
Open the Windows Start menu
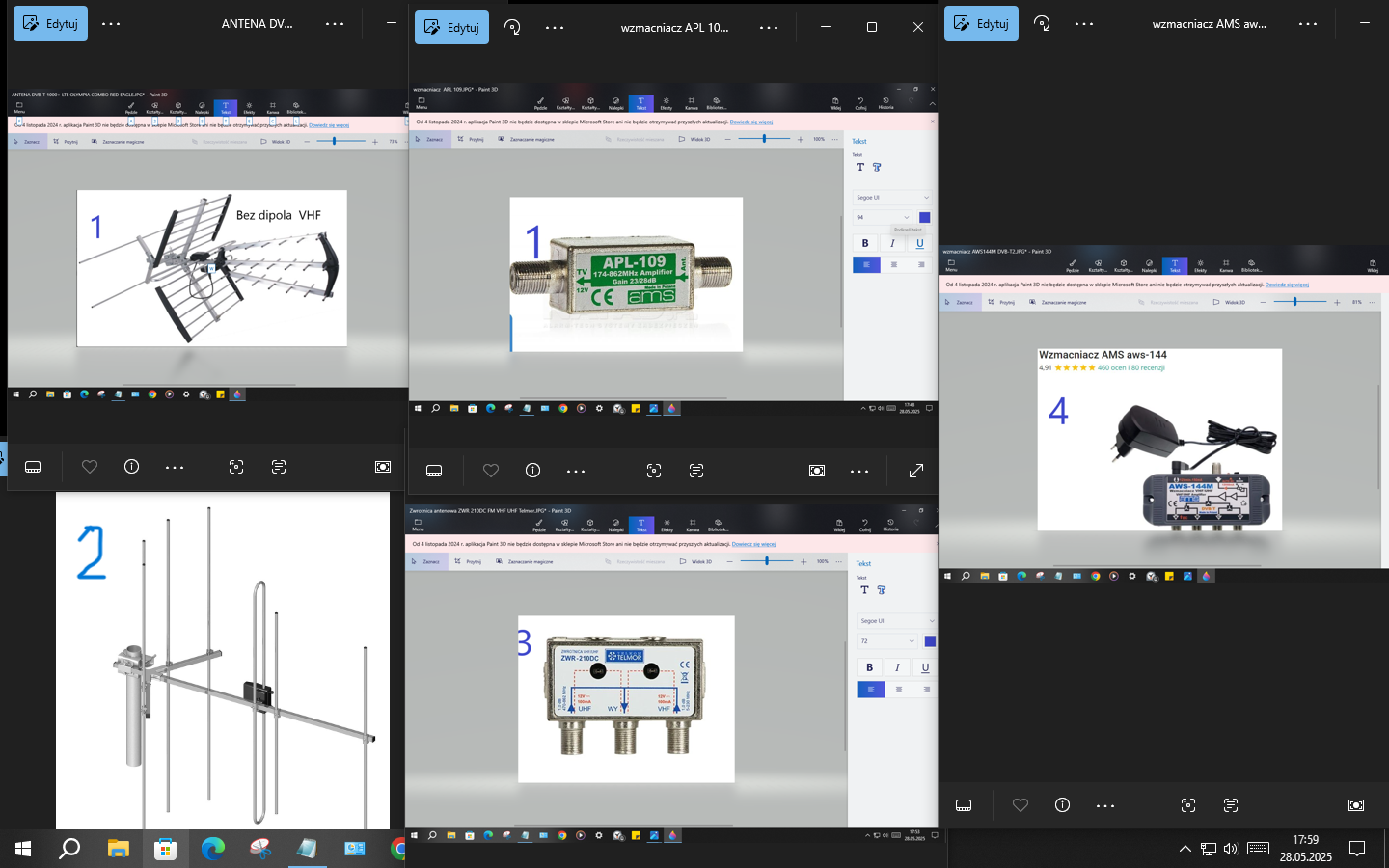click(x=23, y=849)
